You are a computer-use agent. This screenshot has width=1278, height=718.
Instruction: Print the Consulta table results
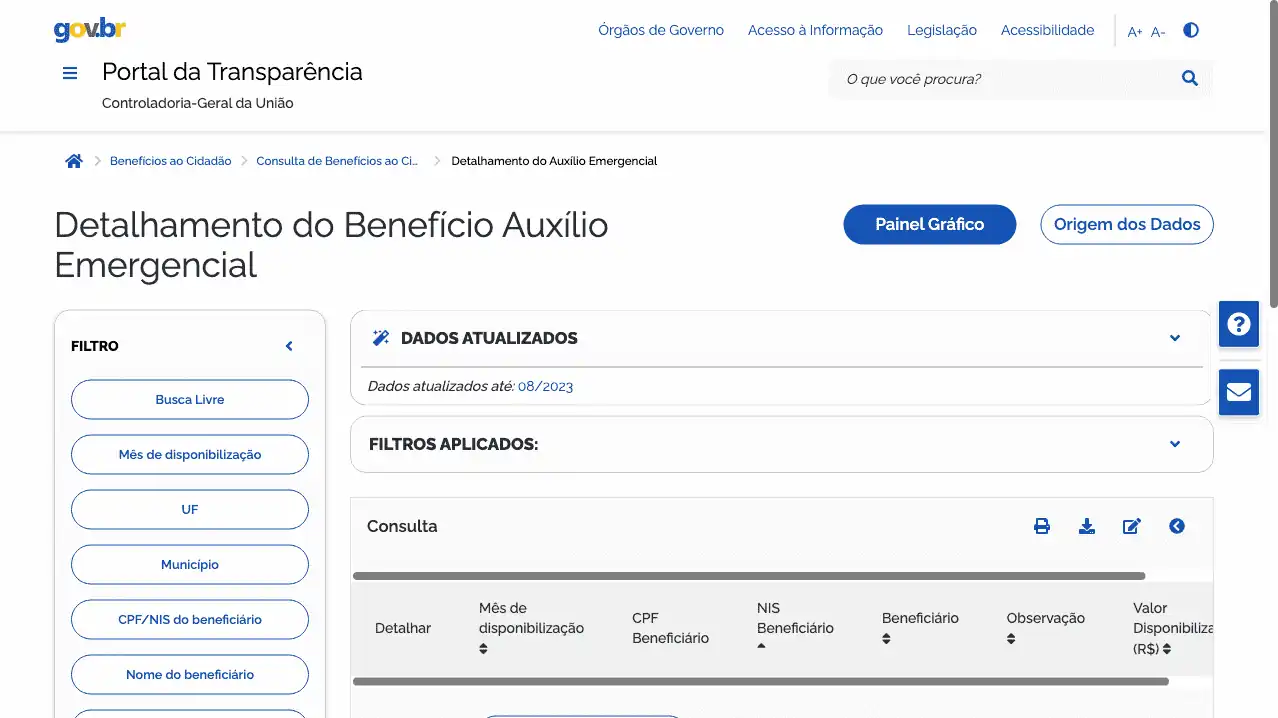(1041, 526)
